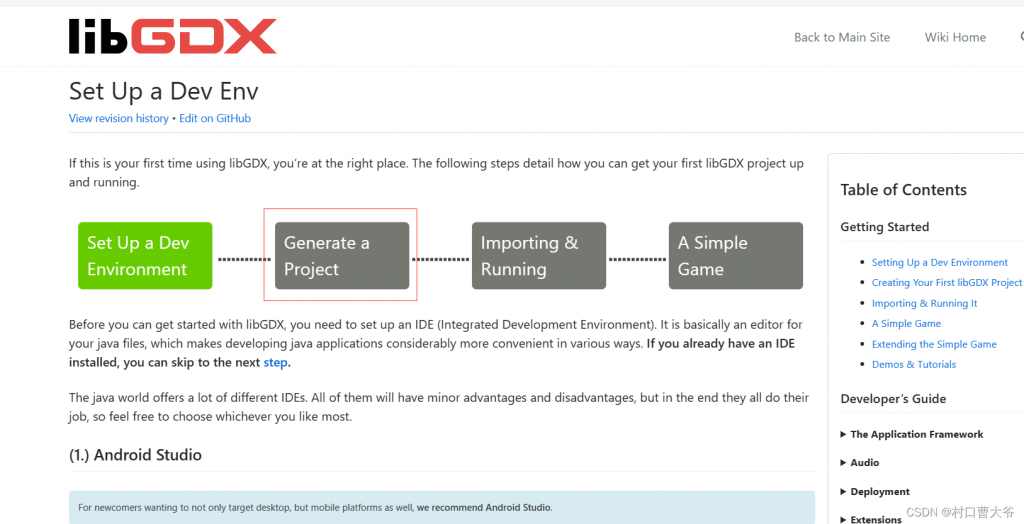This screenshot has height=524, width=1024.
Task: Open Demos & Tutorials link
Action: [x=913, y=365]
